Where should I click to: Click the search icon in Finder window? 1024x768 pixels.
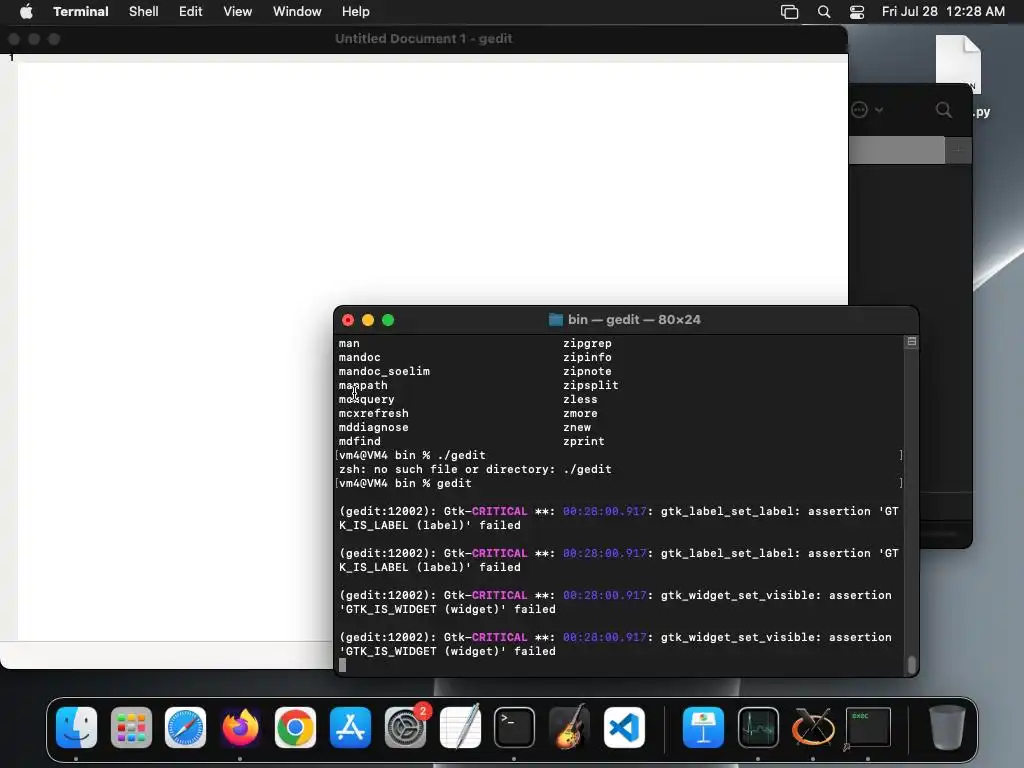944,110
